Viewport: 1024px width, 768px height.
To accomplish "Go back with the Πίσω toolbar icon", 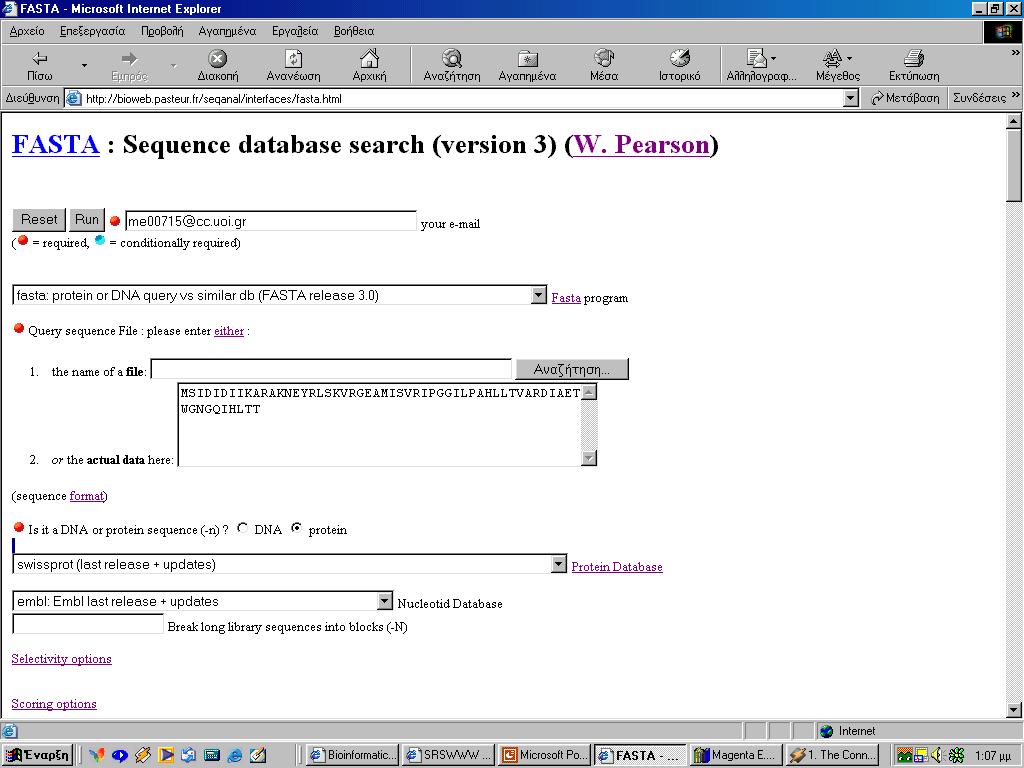I will coord(40,66).
